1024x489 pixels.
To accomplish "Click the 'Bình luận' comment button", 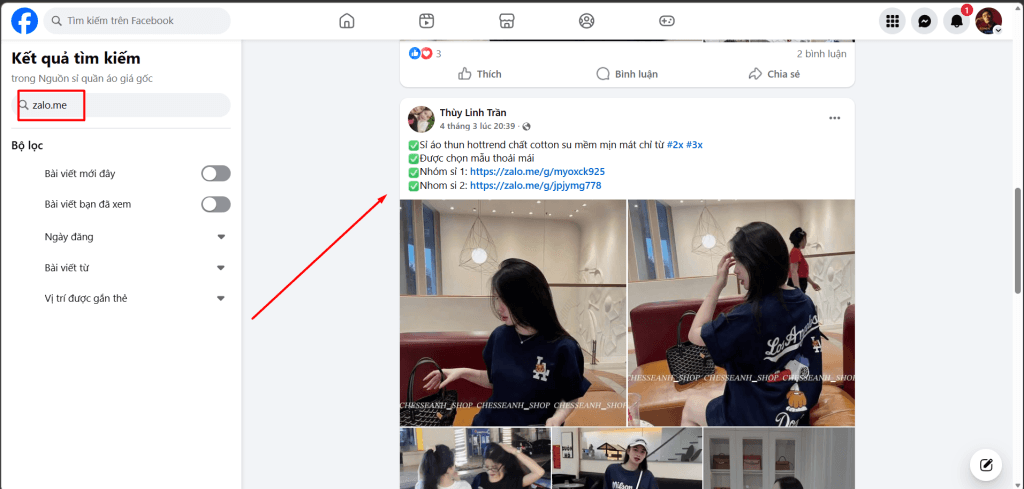I will (628, 74).
